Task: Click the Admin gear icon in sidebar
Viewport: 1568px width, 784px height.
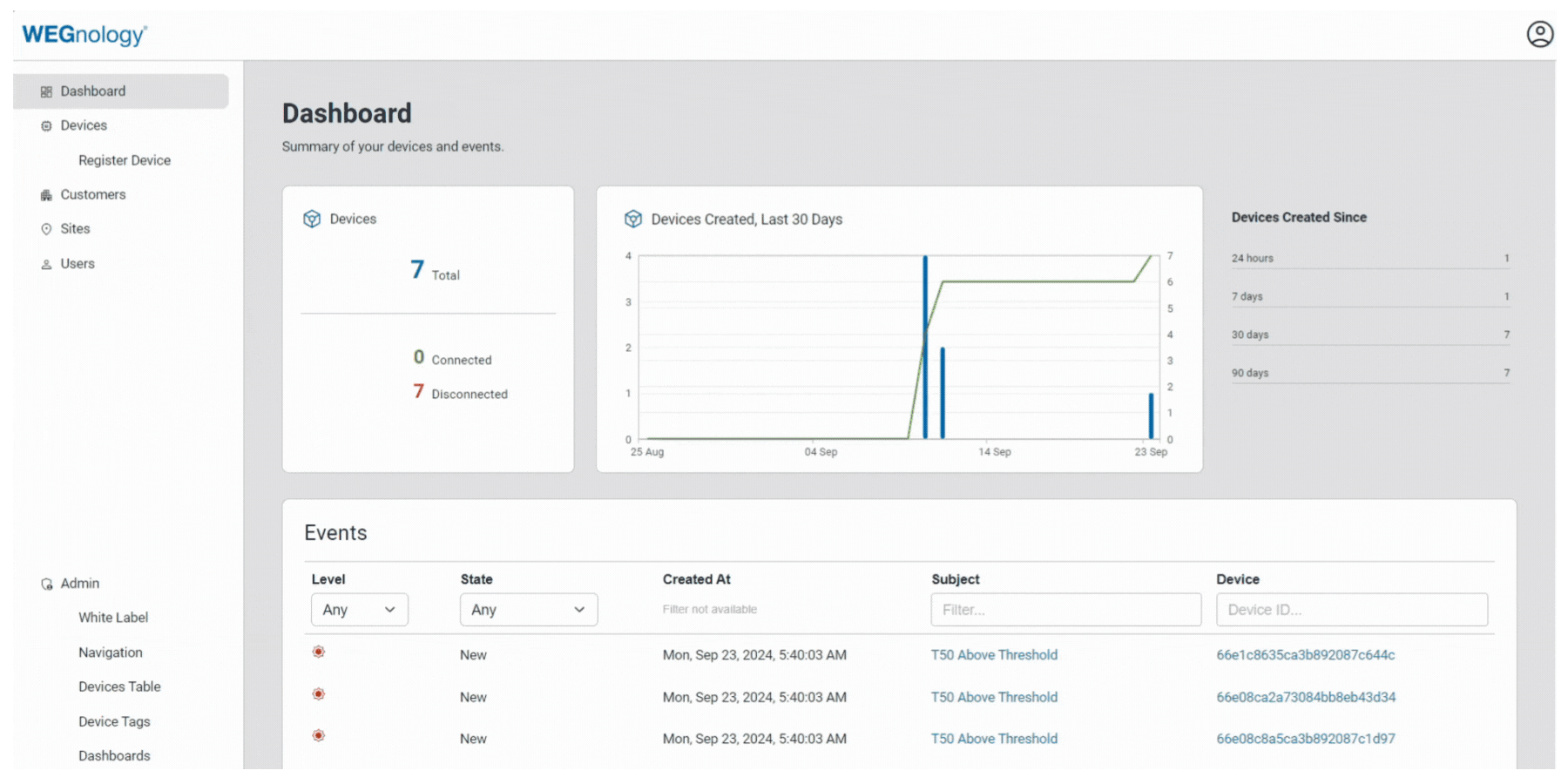Action: pos(46,584)
